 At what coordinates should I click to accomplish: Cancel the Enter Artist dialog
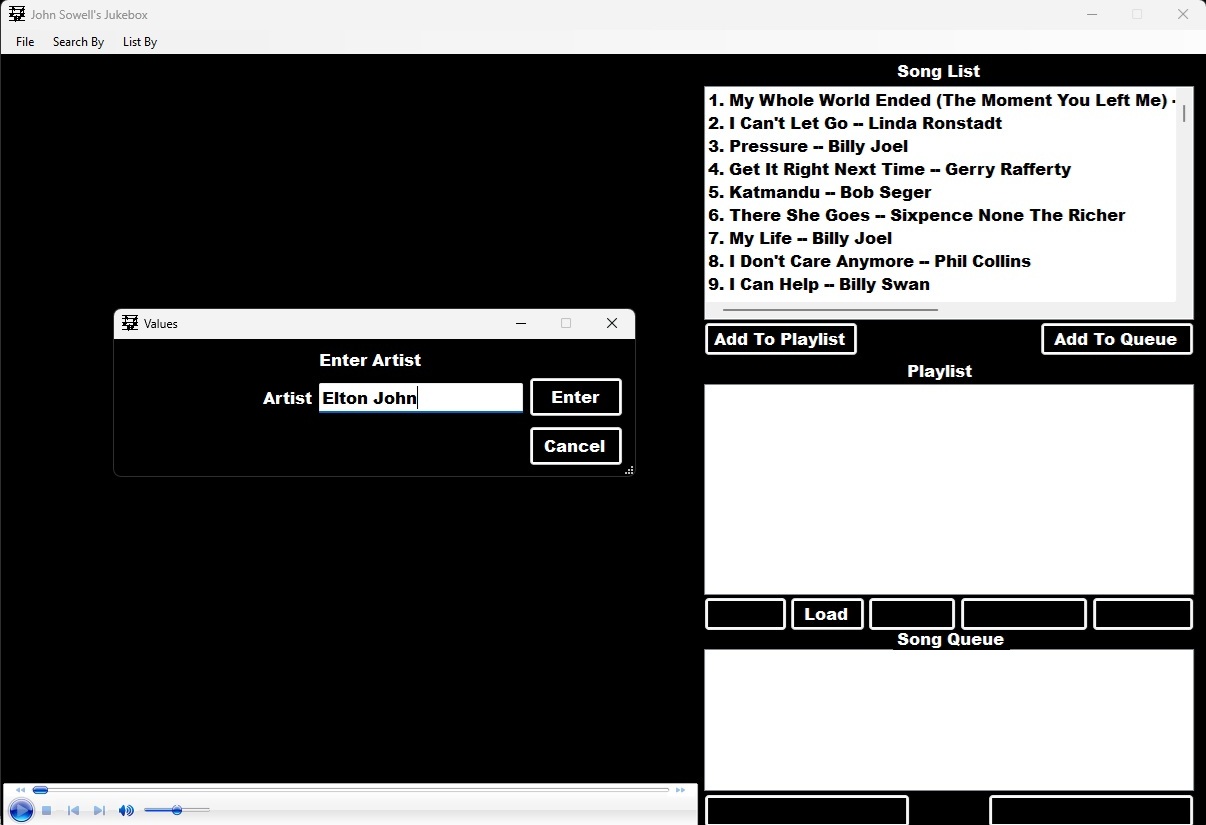(575, 446)
